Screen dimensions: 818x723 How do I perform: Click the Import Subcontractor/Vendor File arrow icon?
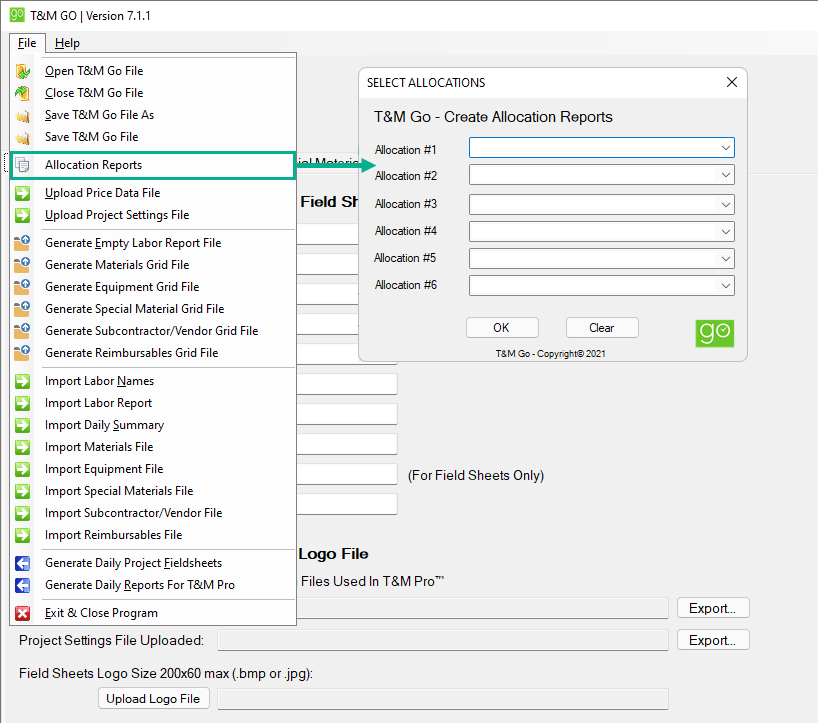pyautogui.click(x=22, y=513)
